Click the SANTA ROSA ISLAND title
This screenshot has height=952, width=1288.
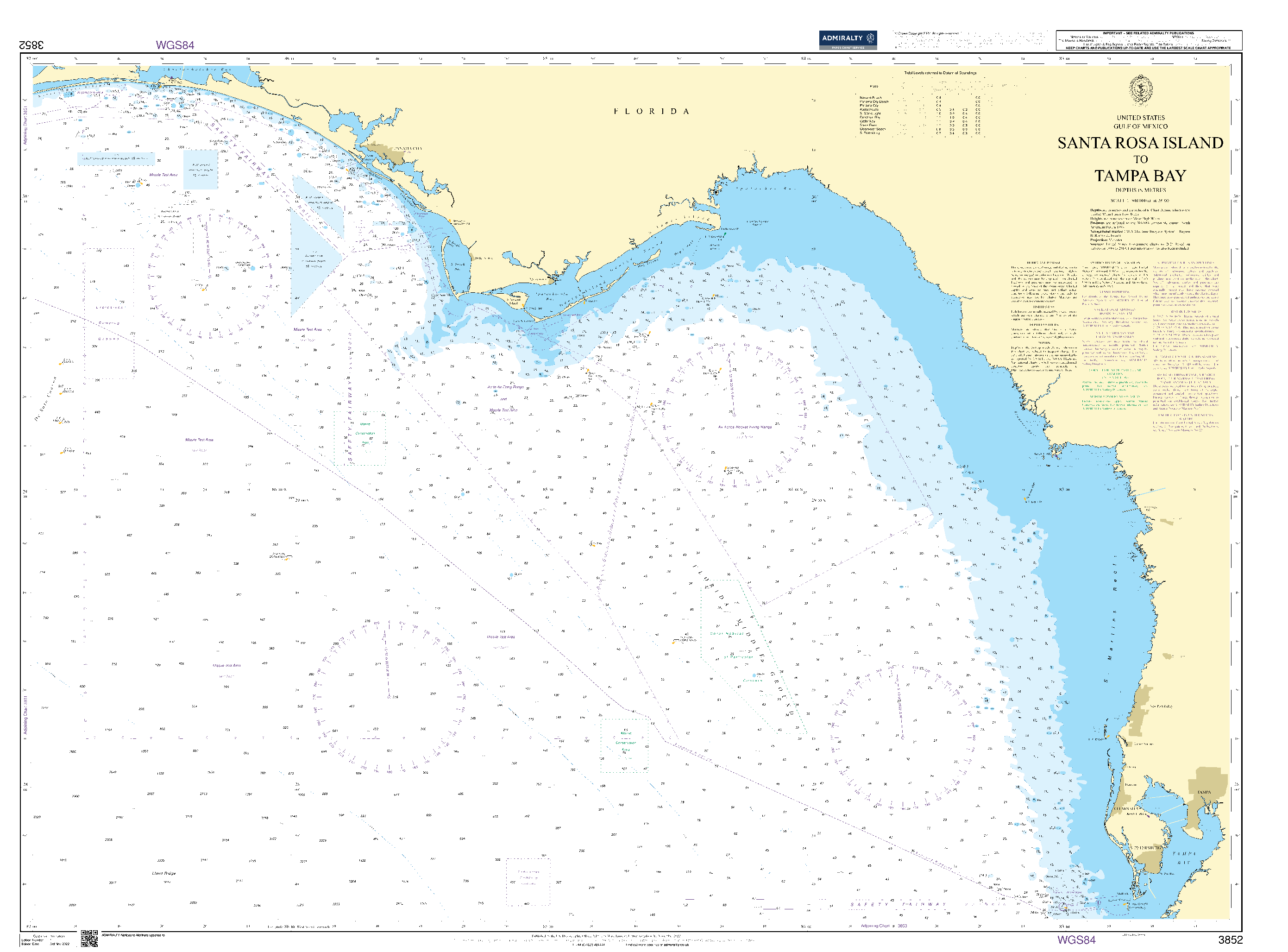(1140, 143)
